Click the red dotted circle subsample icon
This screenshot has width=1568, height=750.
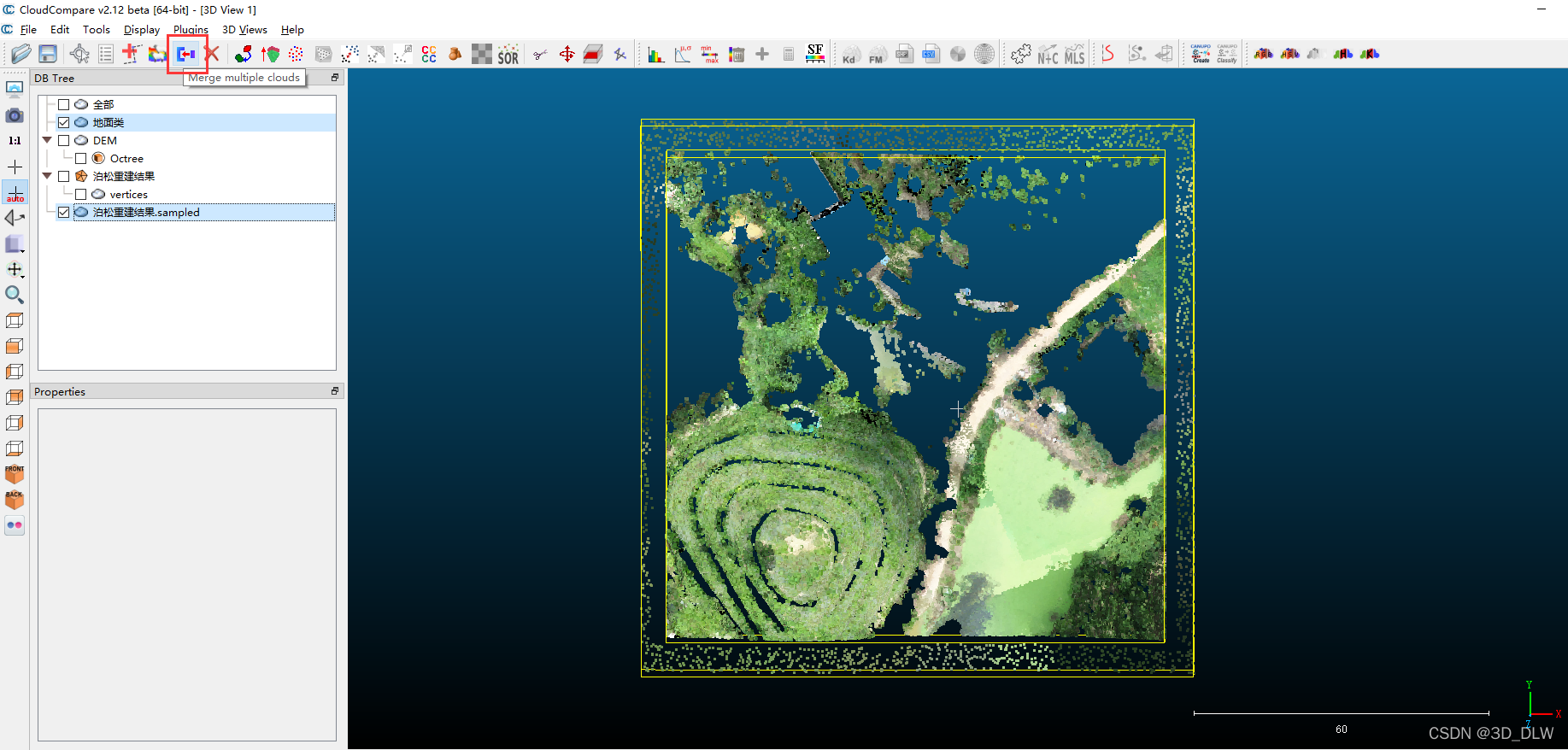(x=296, y=54)
